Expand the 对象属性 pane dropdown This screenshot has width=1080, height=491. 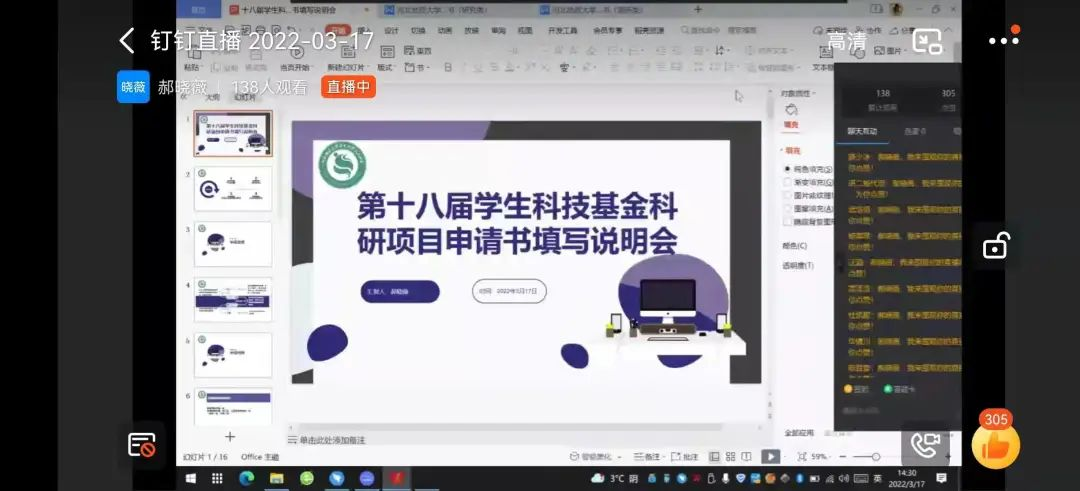coord(800,93)
